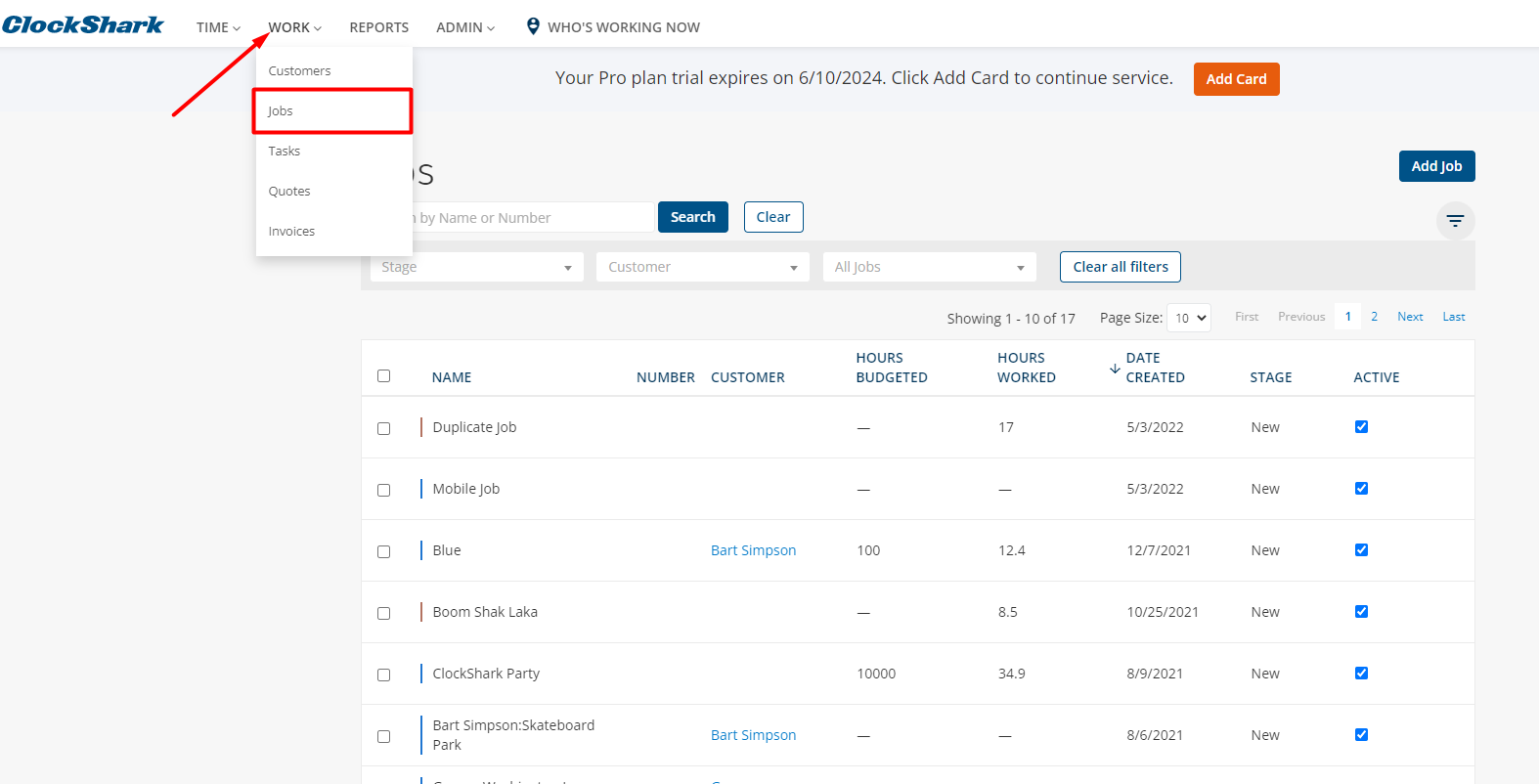
Task: Go to page 2
Action: (x=1374, y=317)
